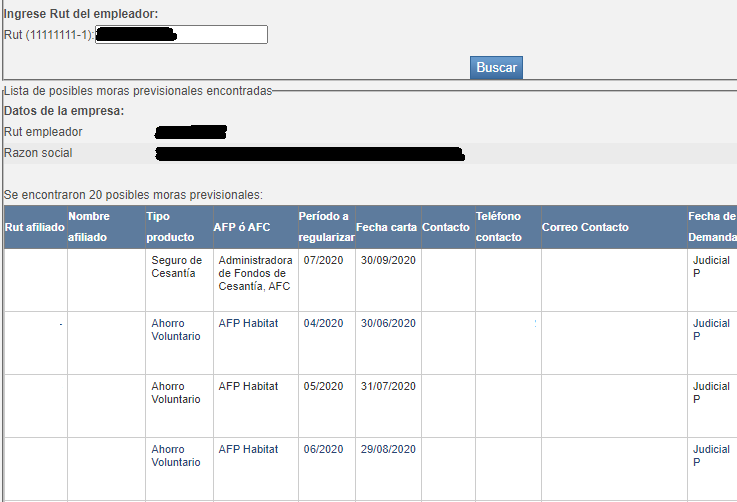Image resolution: width=737 pixels, height=502 pixels.
Task: Open Judicial P in the 07/2020 row
Action: (711, 267)
